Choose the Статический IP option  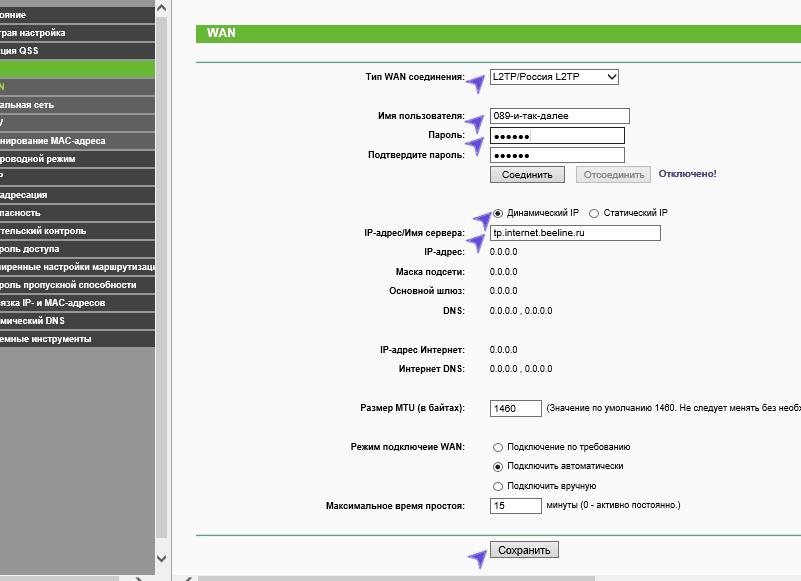(594, 213)
